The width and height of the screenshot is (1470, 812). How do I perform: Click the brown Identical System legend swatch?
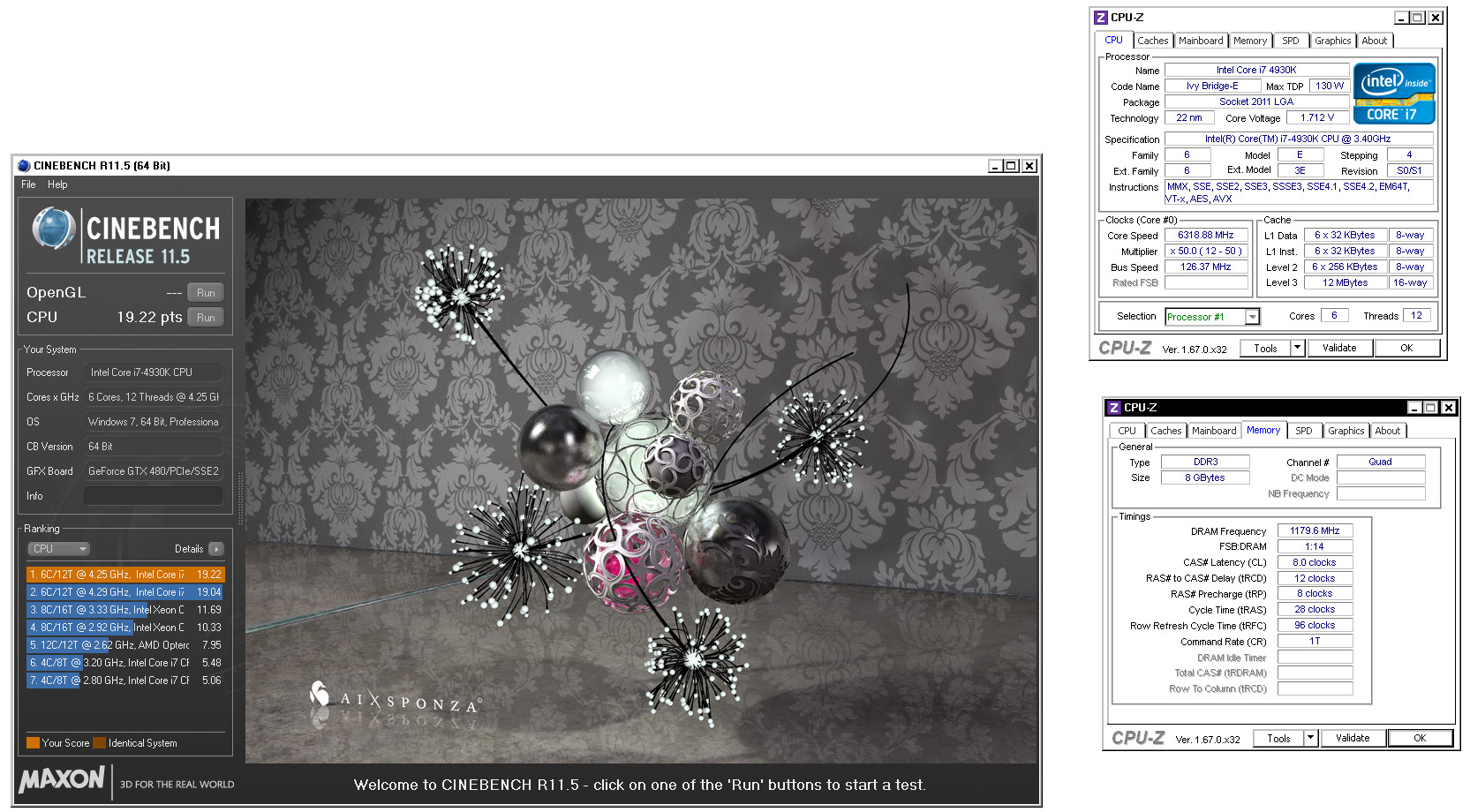pos(100,742)
